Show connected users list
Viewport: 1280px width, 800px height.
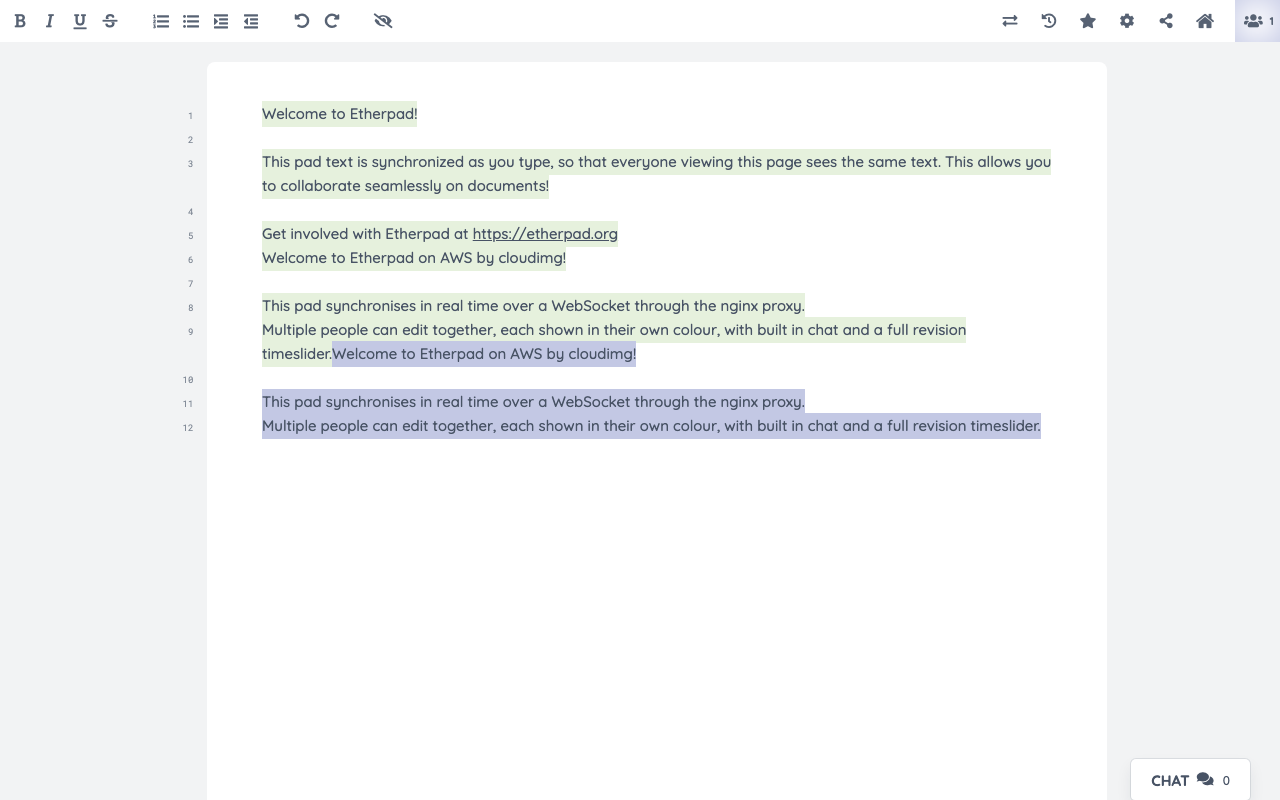click(1257, 21)
